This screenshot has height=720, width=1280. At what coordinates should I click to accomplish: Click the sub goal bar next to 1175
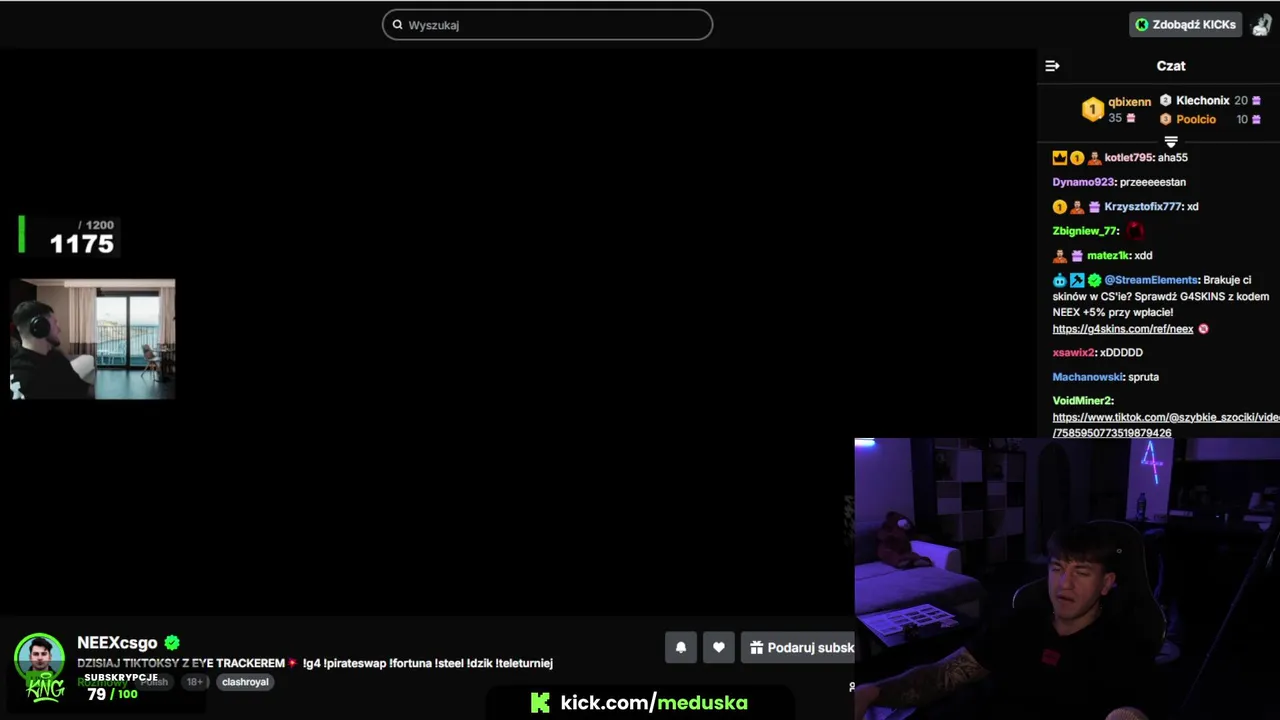[22, 234]
